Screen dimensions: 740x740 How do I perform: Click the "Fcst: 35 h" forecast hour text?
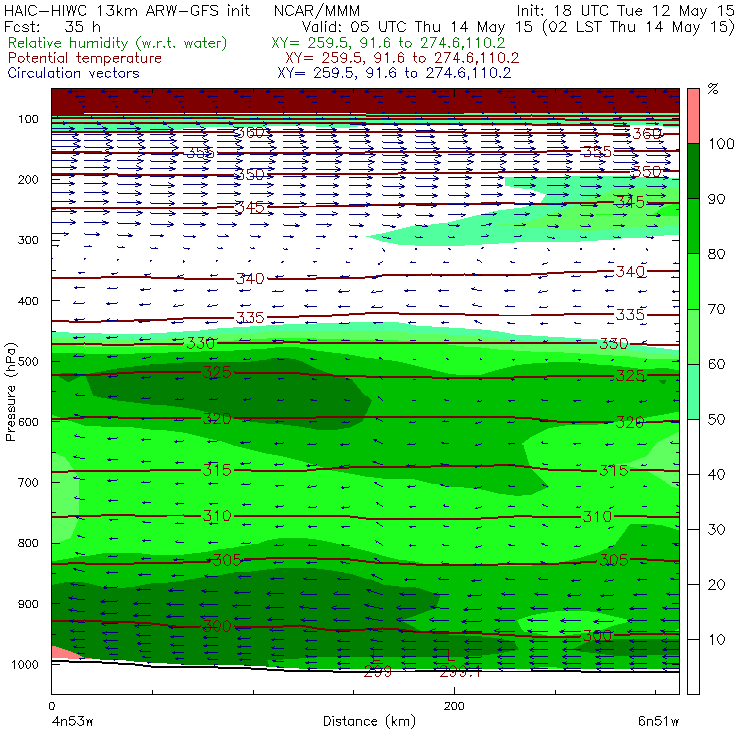pyautogui.click(x=52, y=27)
